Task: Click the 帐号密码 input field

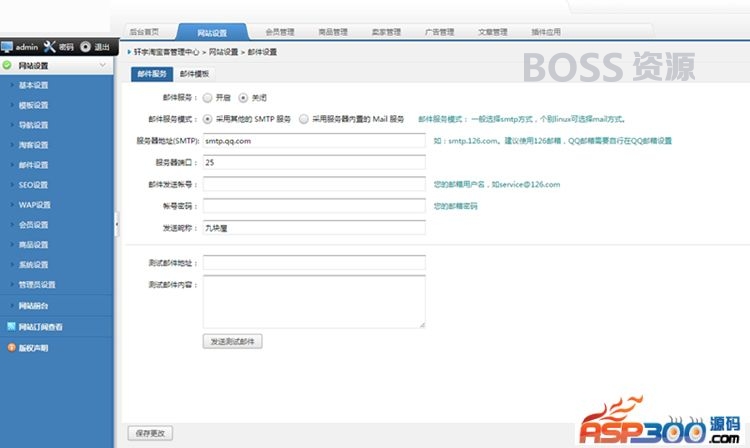Action: 314,206
